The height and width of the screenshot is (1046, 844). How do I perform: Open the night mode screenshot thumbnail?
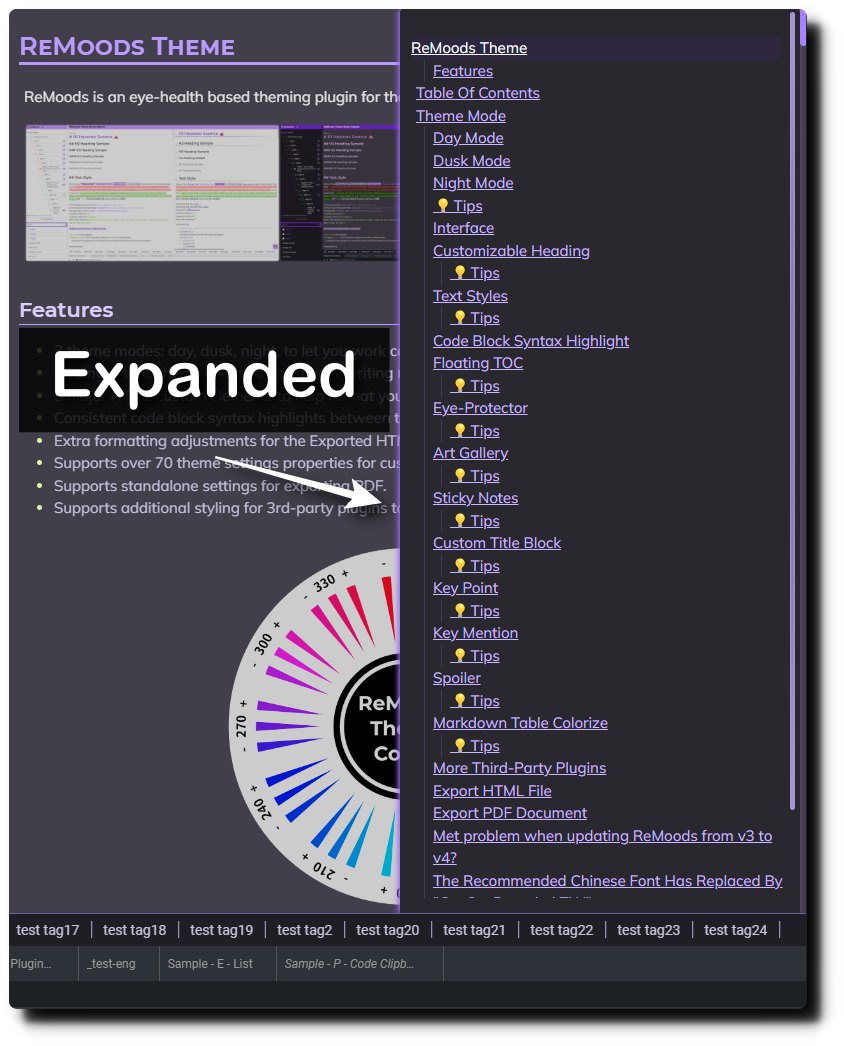pyautogui.click(x=339, y=193)
